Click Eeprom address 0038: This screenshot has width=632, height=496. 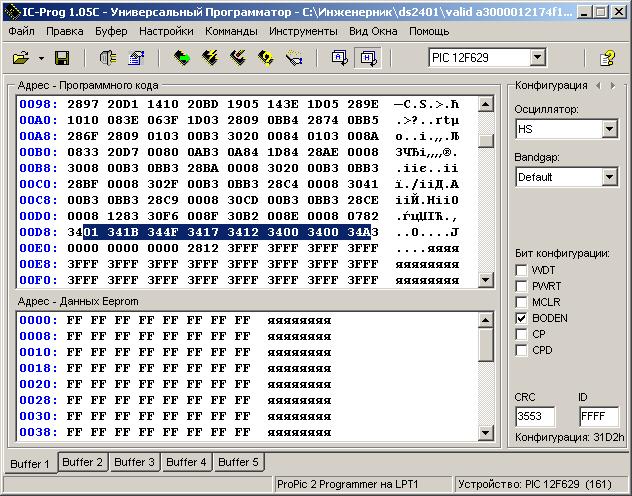point(39,432)
